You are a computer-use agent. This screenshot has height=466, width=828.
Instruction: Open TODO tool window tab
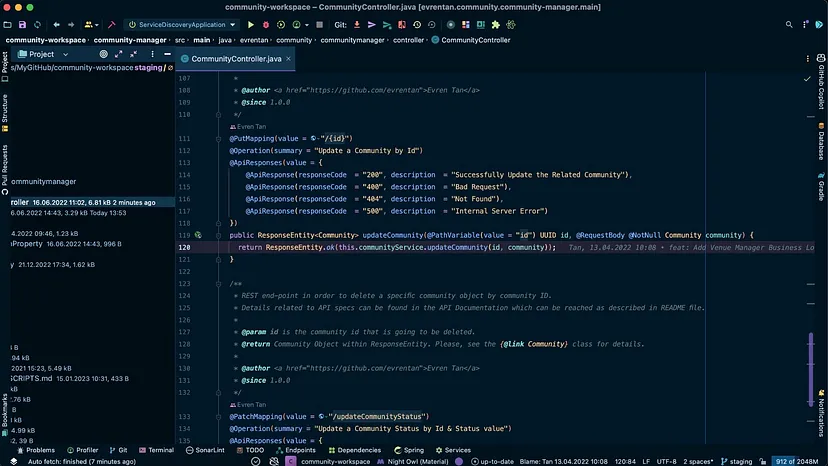point(250,450)
